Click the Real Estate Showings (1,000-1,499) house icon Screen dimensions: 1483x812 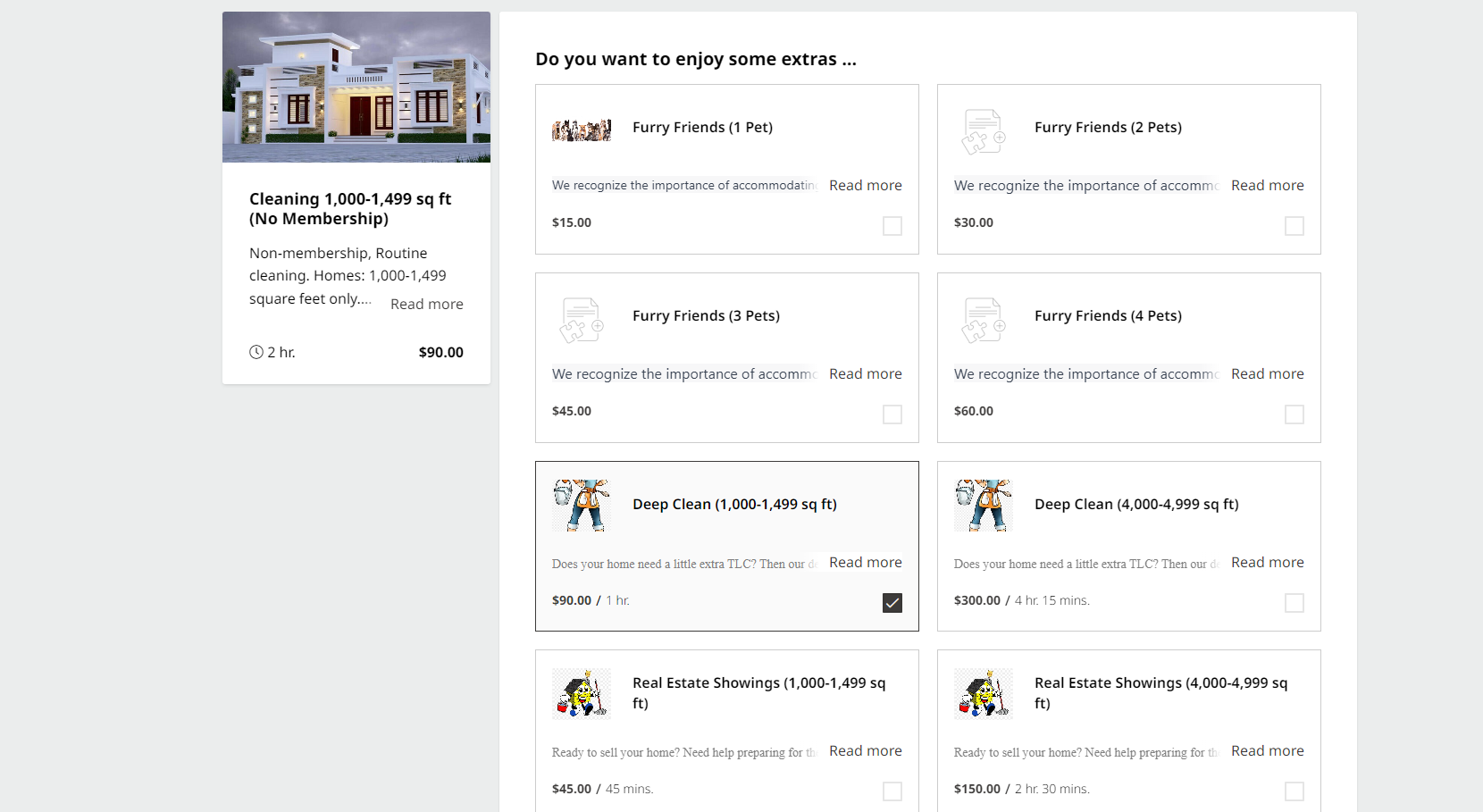click(x=582, y=693)
